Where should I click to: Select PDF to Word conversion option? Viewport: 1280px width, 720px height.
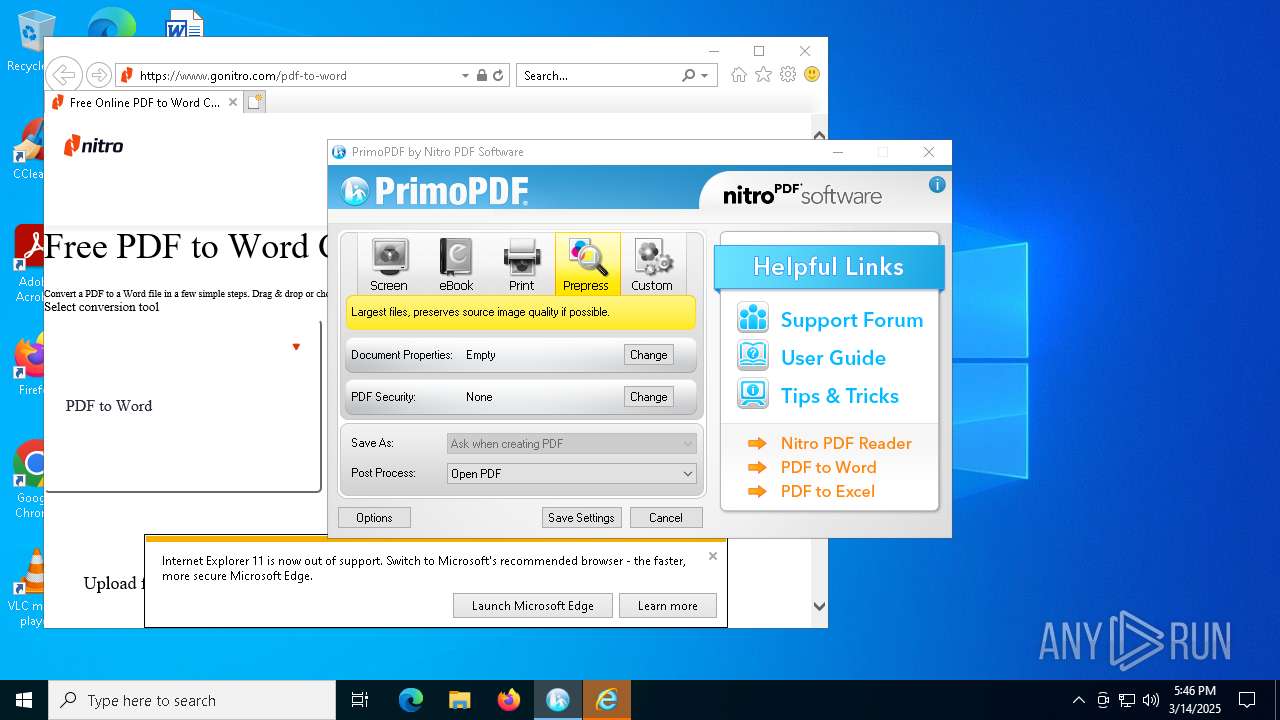tap(109, 406)
